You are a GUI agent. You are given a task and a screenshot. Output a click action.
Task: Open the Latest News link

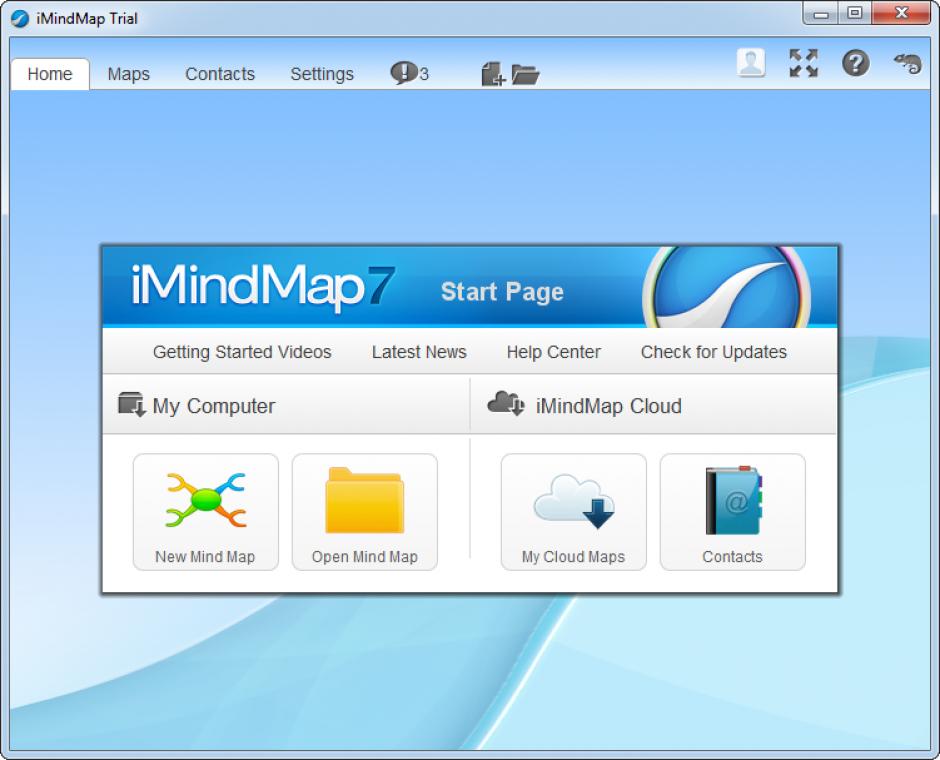pyautogui.click(x=419, y=352)
